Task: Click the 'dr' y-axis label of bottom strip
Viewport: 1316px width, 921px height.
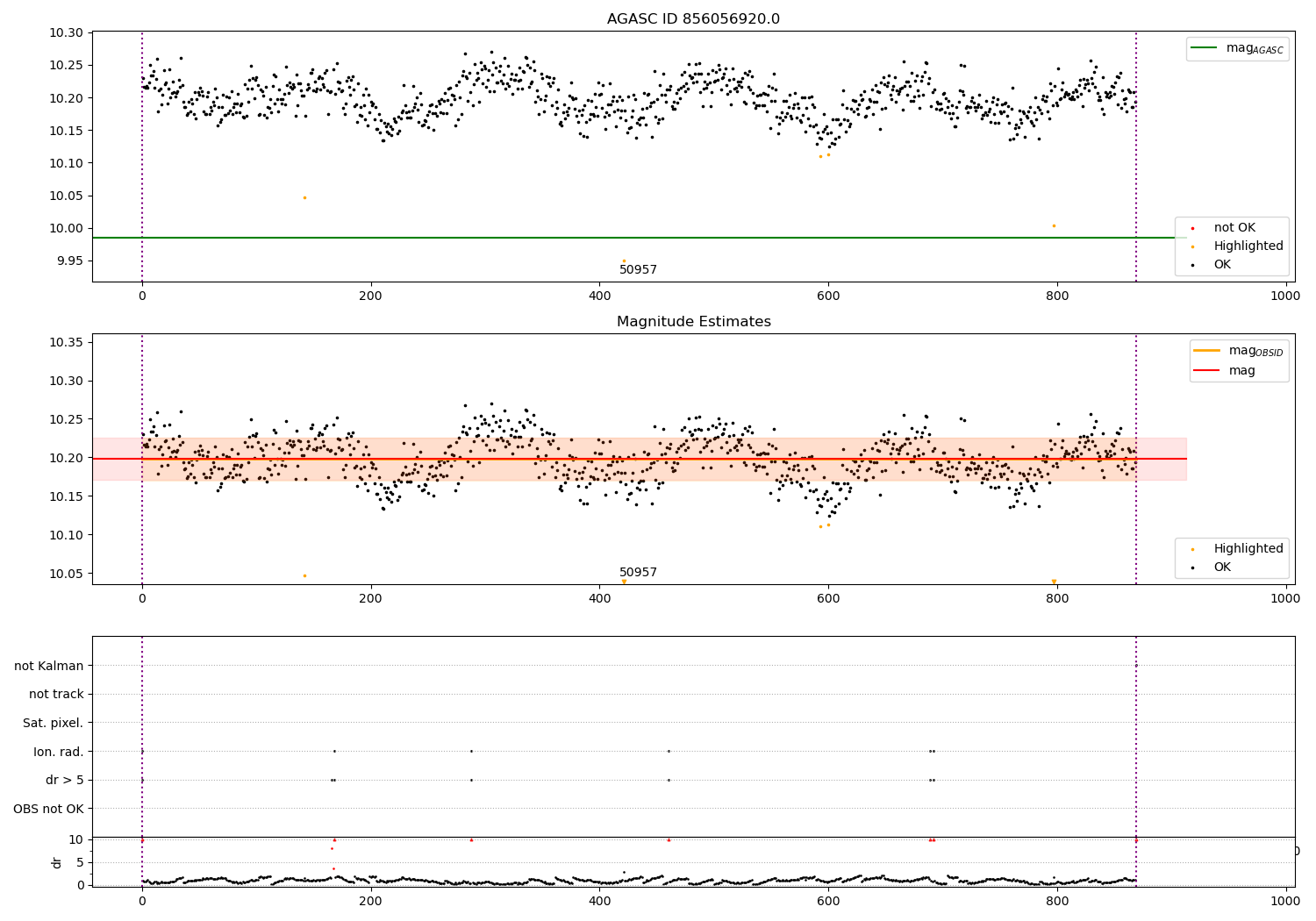Action: pos(57,862)
